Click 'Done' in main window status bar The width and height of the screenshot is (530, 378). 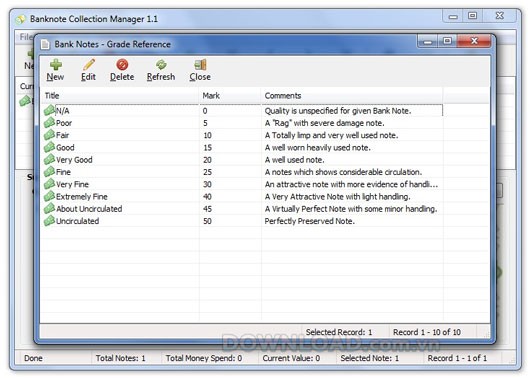tap(33, 358)
